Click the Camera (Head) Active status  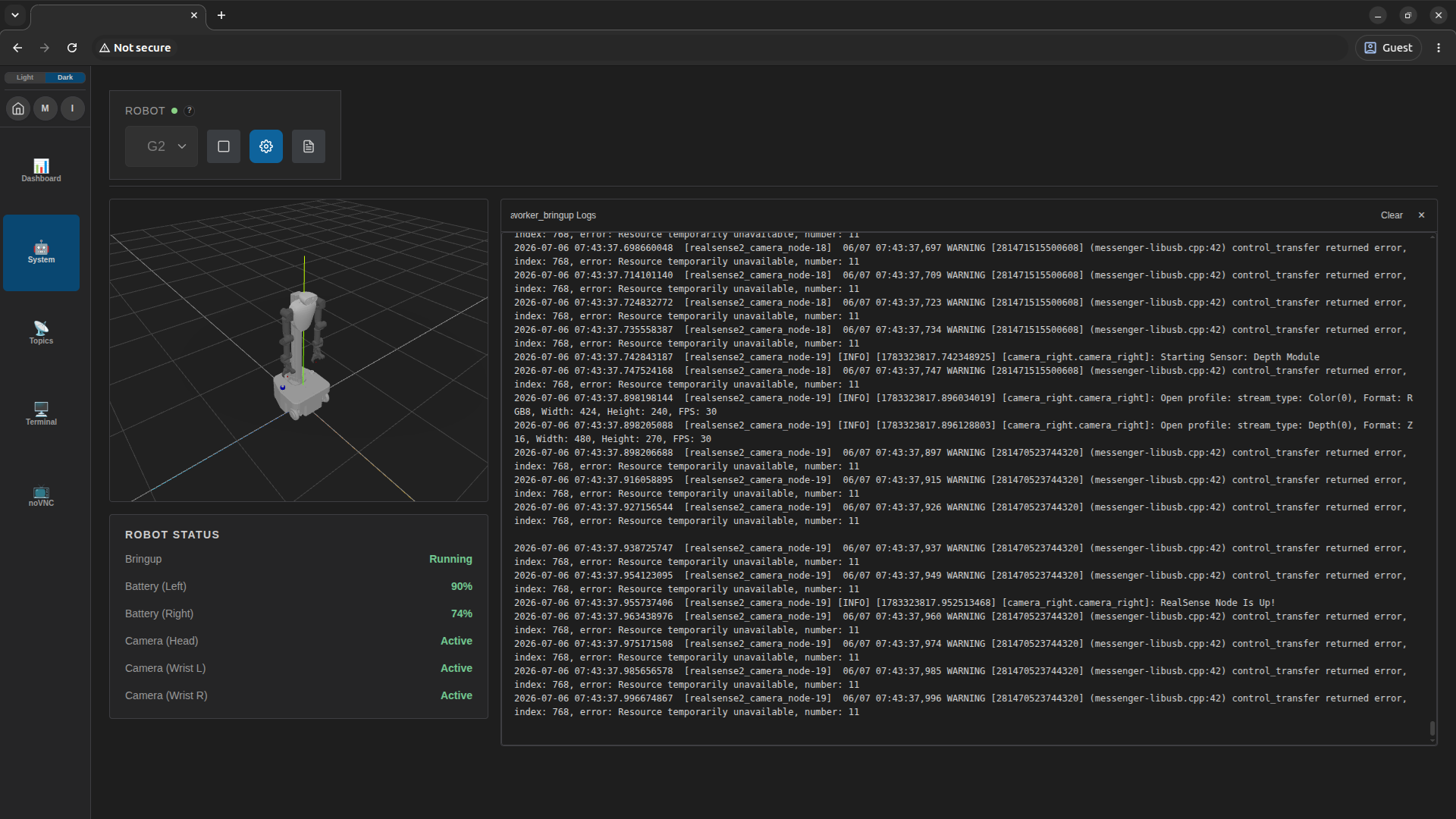[457, 641]
